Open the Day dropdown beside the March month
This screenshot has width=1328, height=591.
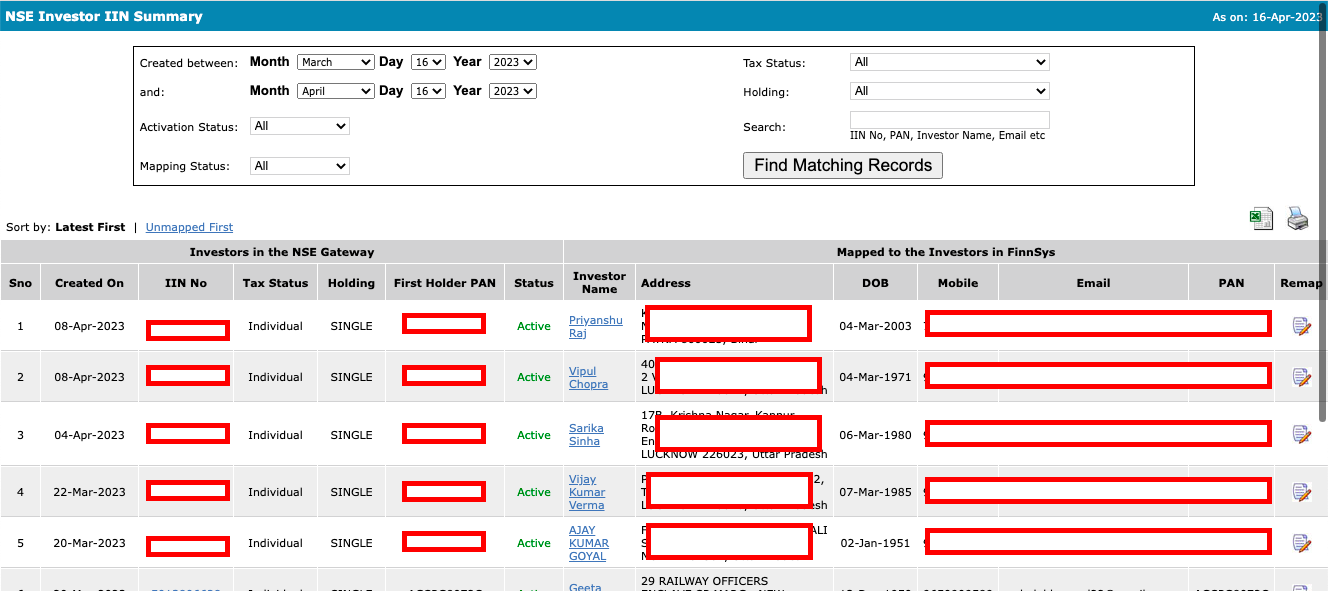pos(428,62)
